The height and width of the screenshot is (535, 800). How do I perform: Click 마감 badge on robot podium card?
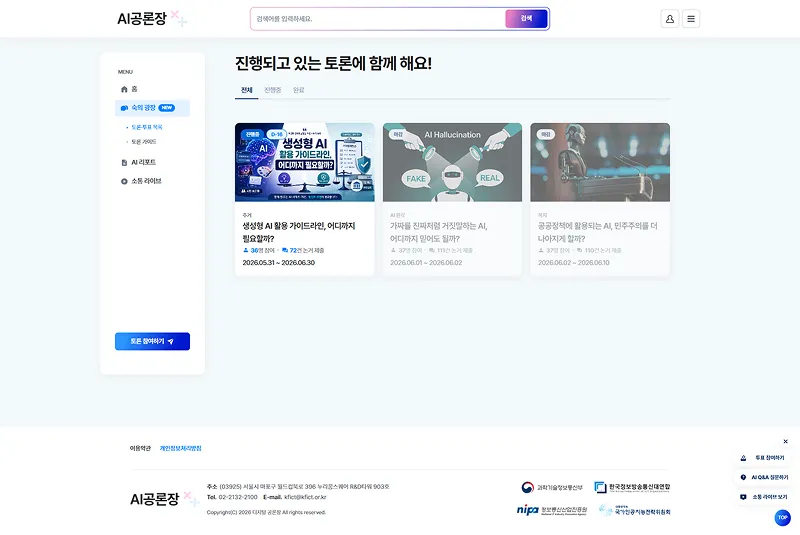tap(546, 134)
